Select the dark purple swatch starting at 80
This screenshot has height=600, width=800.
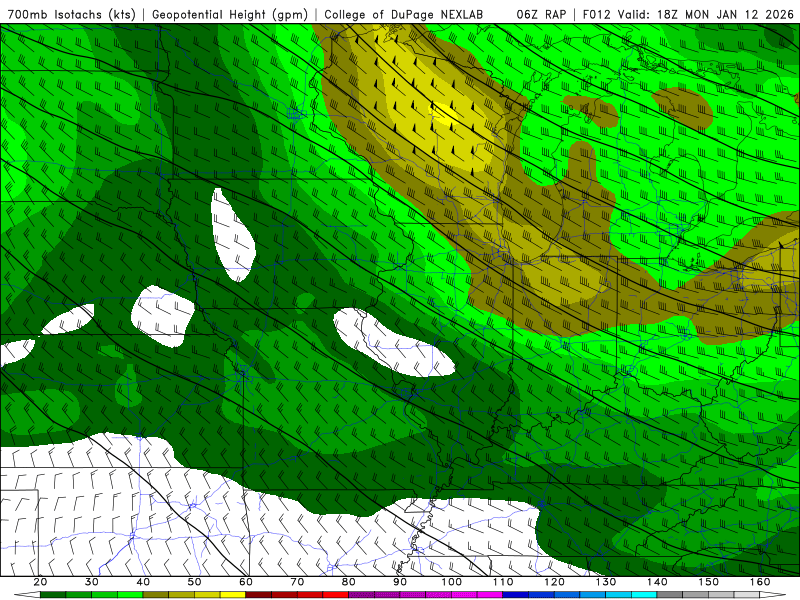[361, 595]
